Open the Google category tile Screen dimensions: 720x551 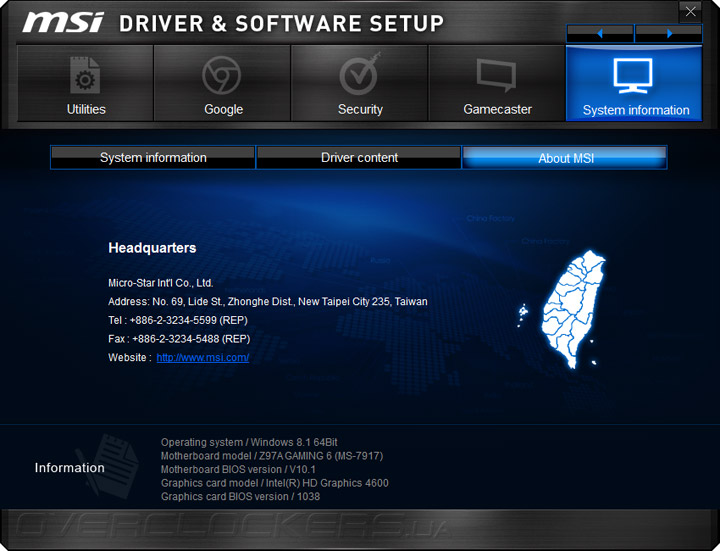pos(222,83)
